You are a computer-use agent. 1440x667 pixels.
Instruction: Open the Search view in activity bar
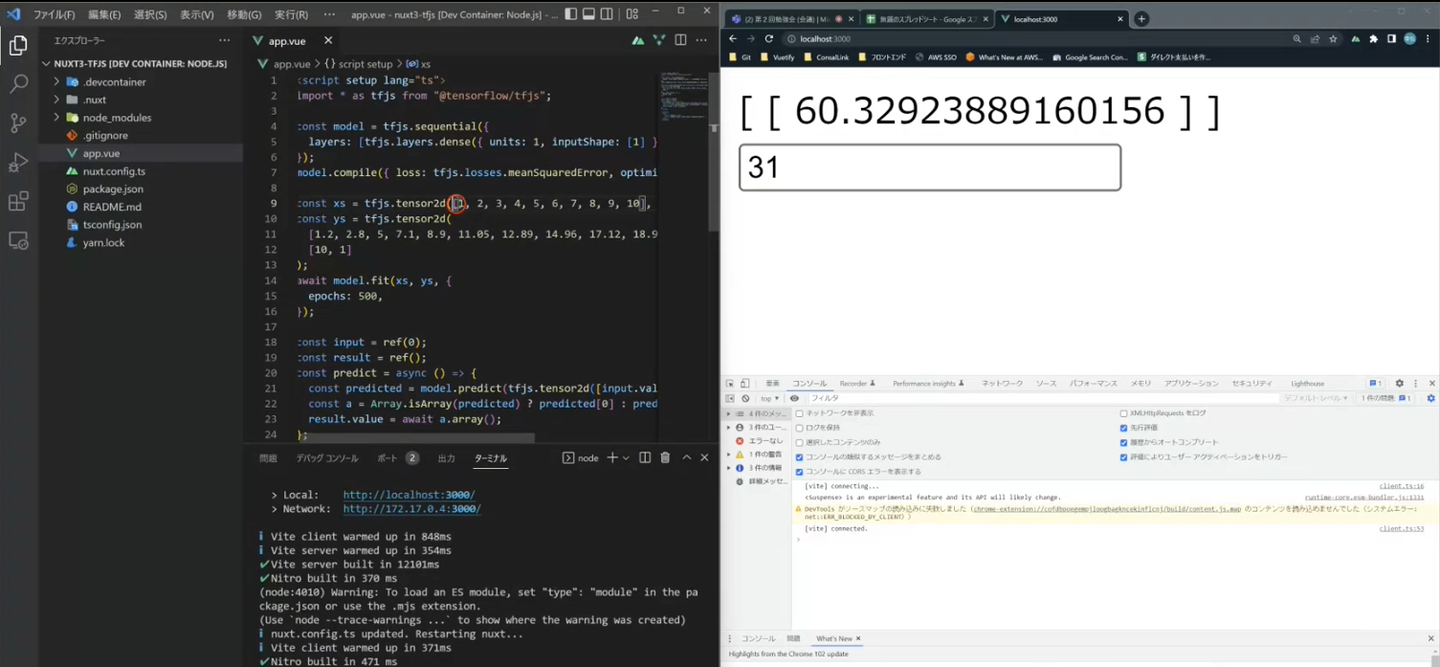pyautogui.click(x=18, y=84)
